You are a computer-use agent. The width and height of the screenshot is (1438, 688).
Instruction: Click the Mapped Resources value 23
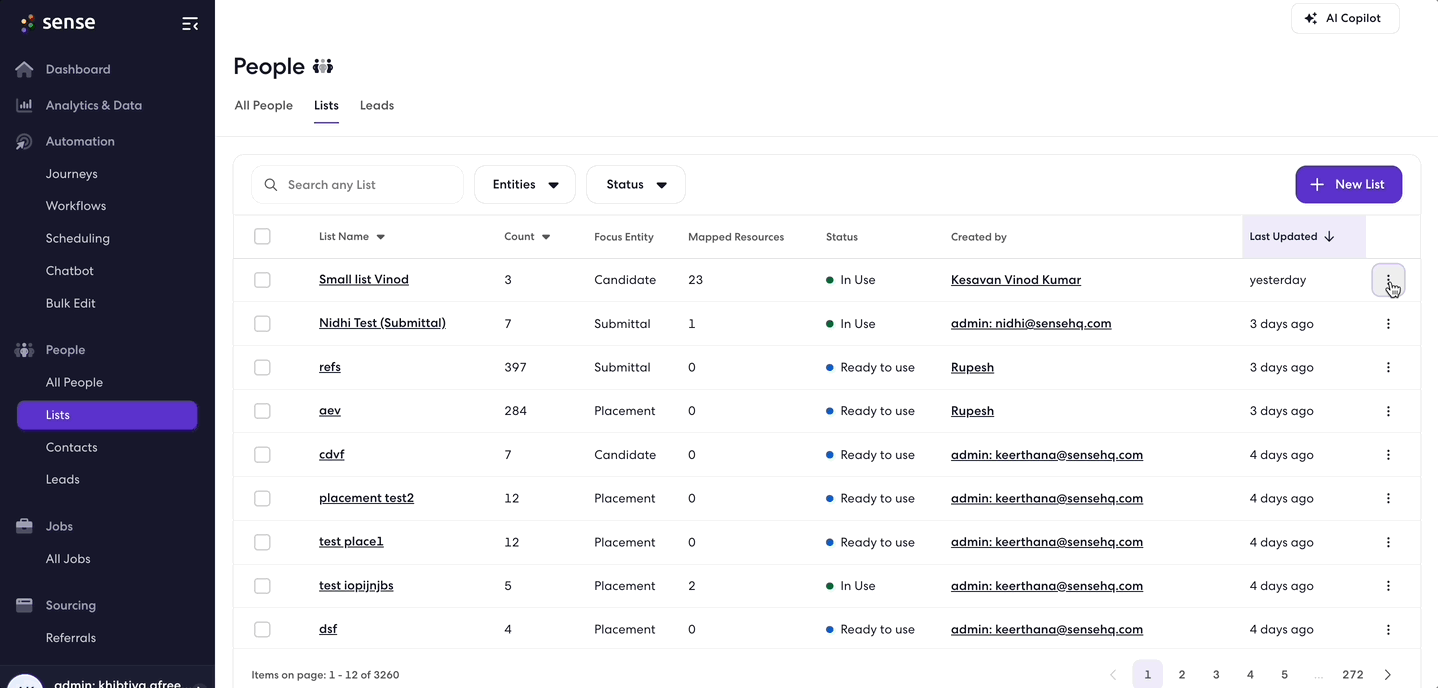click(x=696, y=280)
